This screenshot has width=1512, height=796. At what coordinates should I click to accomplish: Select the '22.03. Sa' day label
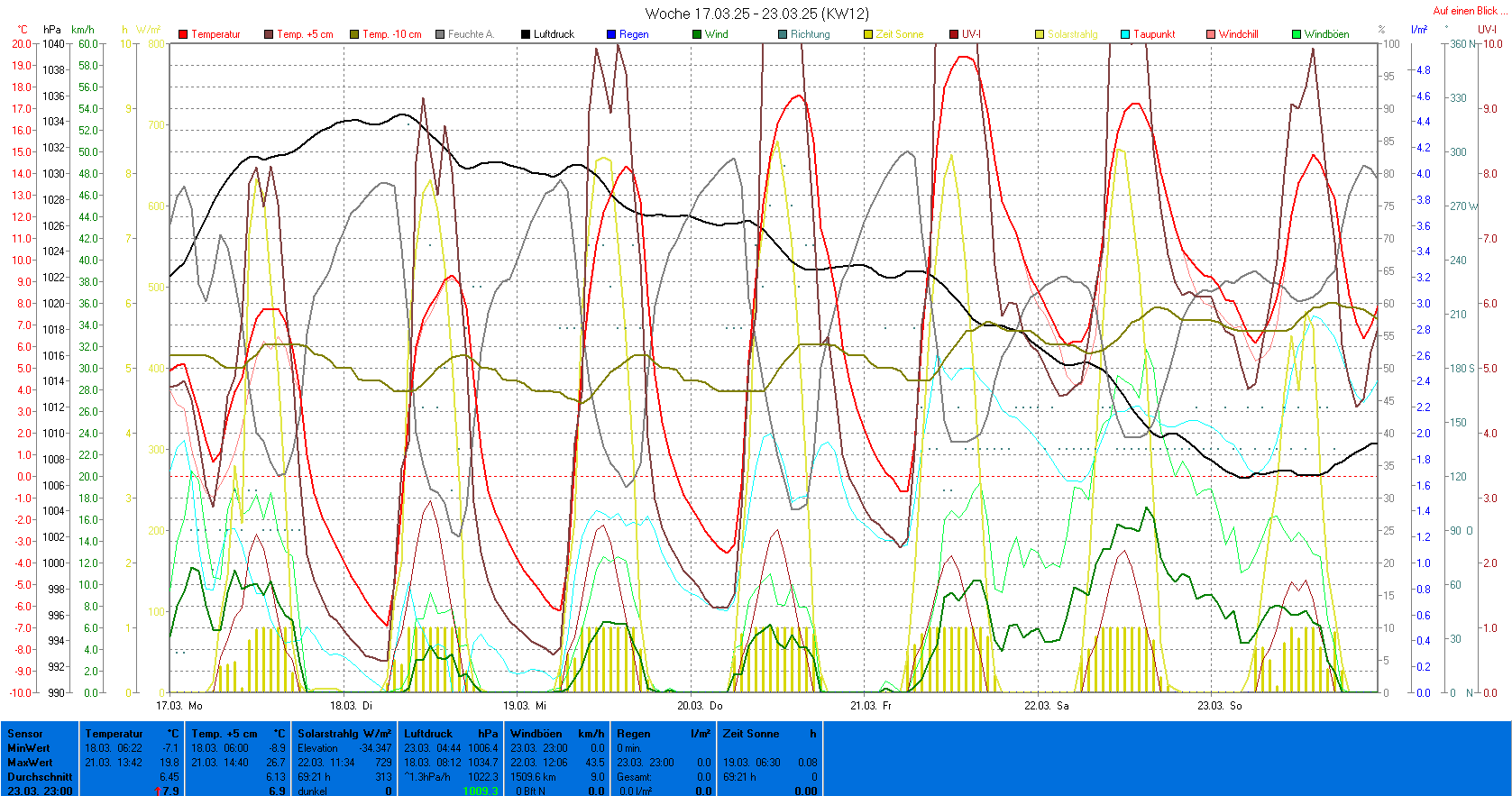(1047, 706)
